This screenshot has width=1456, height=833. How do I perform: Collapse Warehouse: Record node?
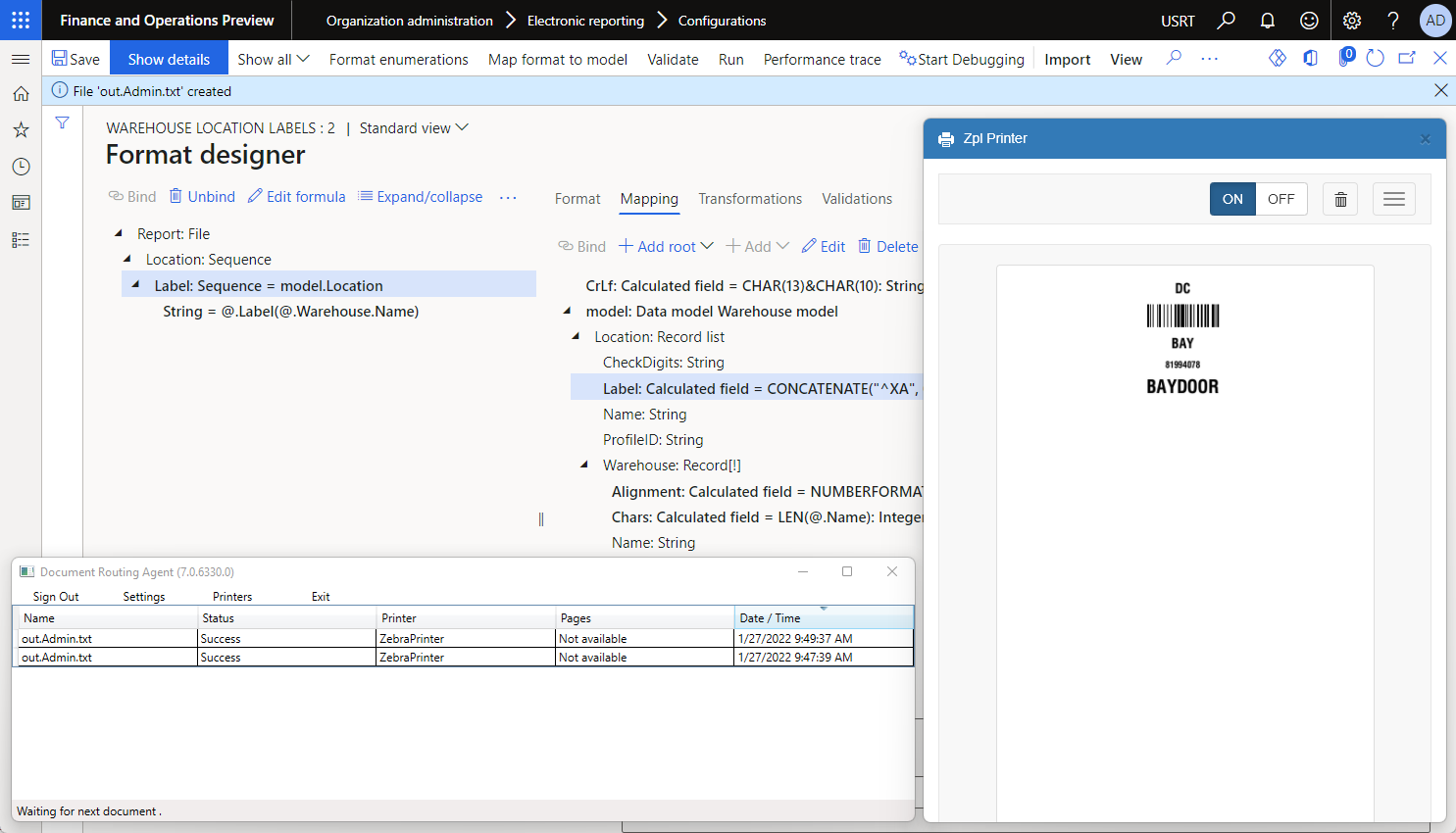coord(584,465)
